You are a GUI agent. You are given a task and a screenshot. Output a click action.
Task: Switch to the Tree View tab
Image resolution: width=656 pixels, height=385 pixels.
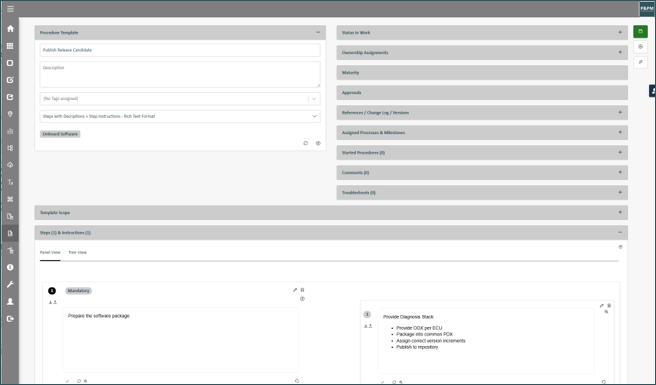click(77, 252)
